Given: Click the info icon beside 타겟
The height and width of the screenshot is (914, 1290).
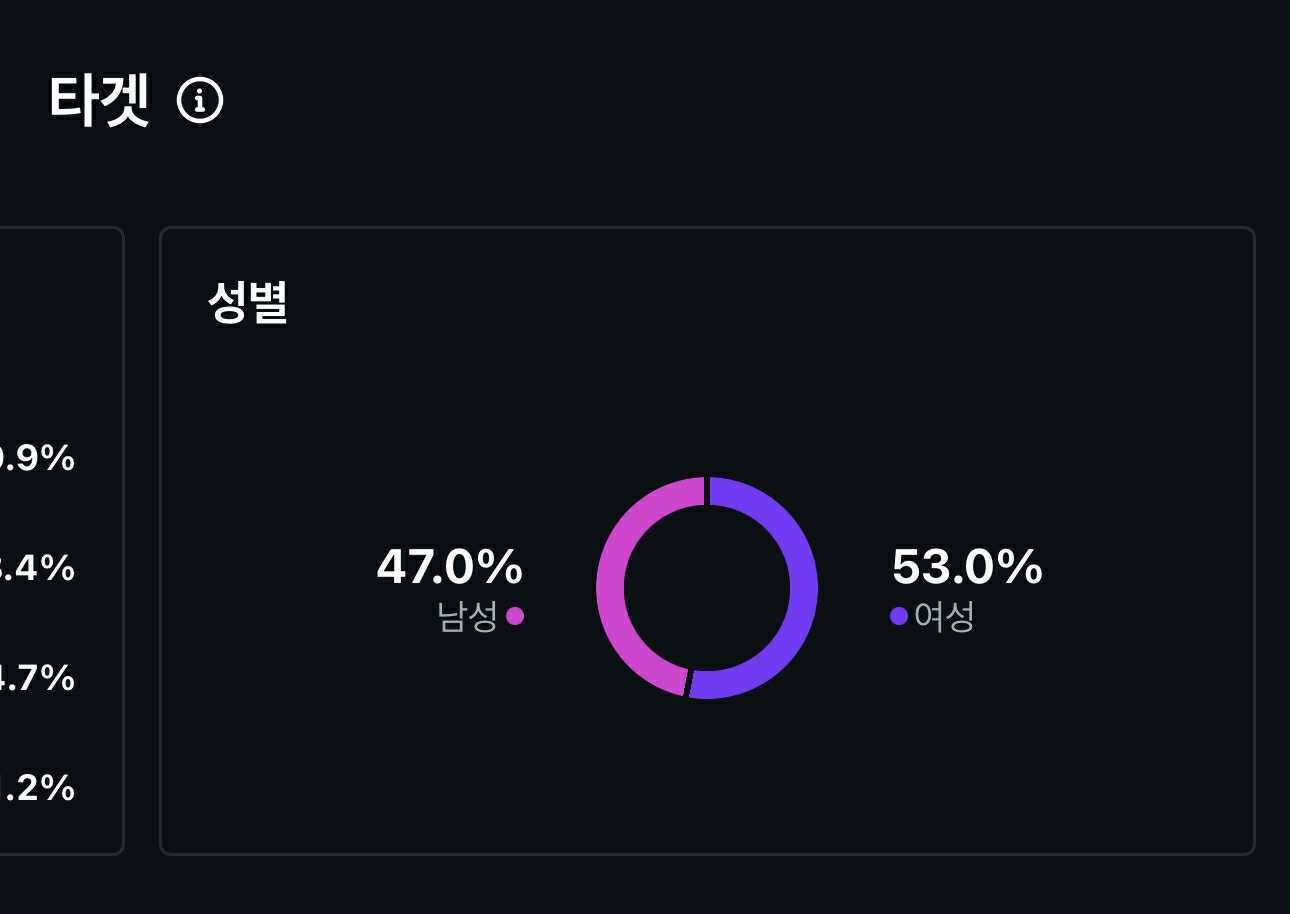Looking at the screenshot, I should pyautogui.click(x=200, y=100).
